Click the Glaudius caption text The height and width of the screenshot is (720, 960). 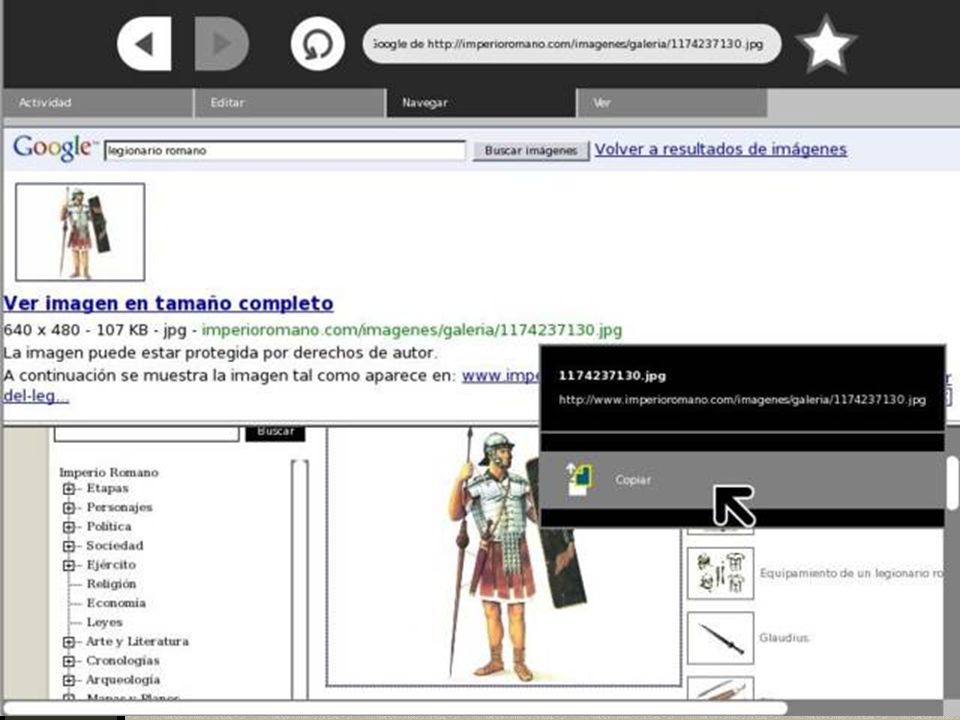click(785, 638)
